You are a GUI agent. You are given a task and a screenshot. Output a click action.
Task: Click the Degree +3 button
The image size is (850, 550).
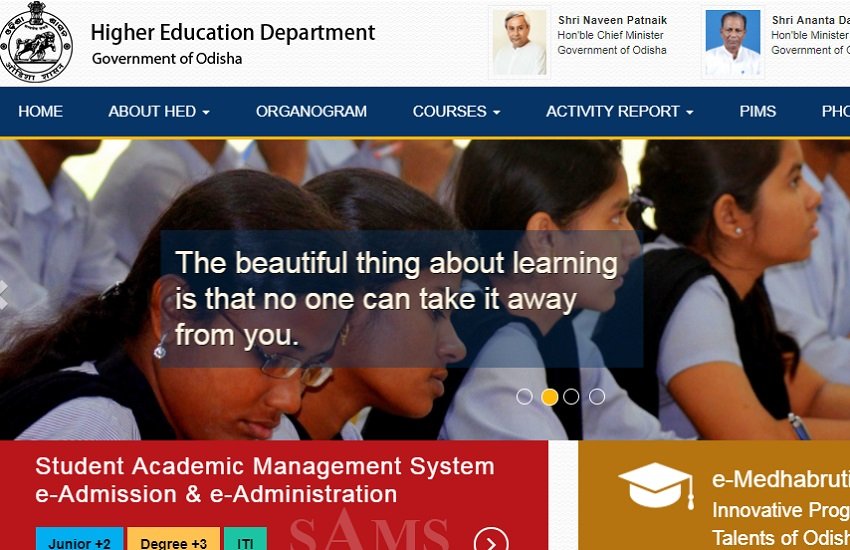pyautogui.click(x=173, y=539)
